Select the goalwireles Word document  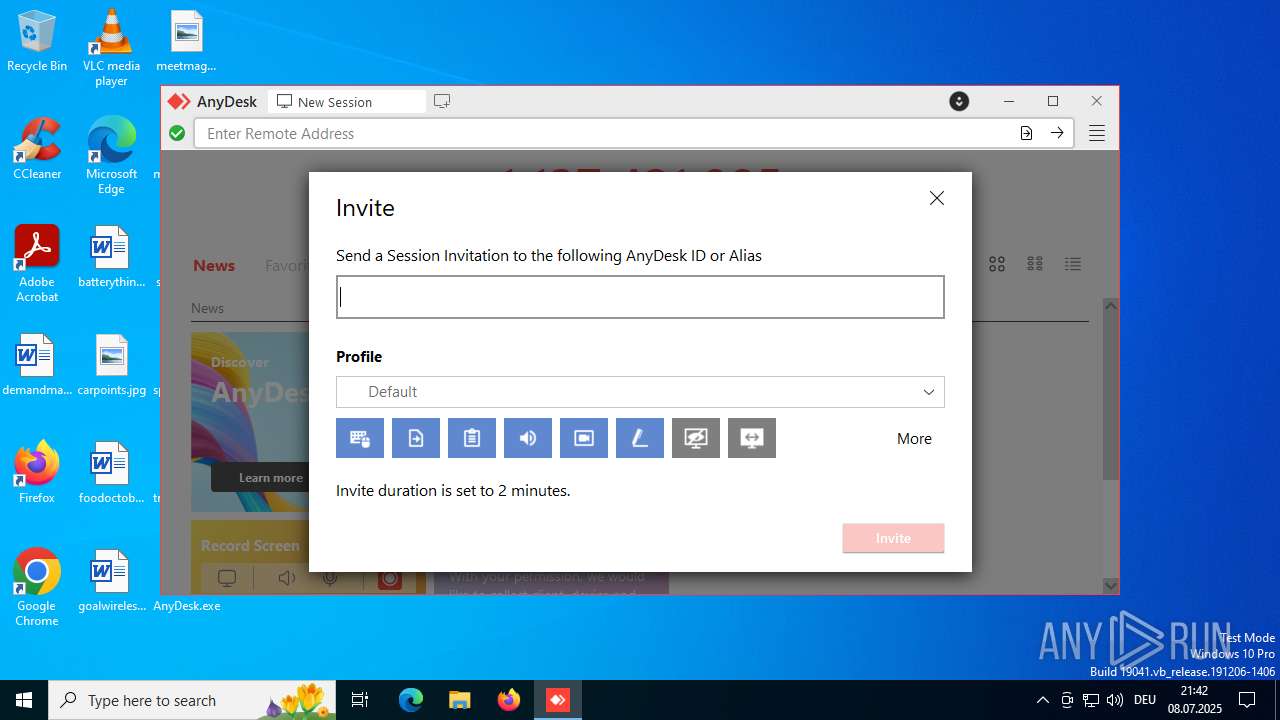click(111, 581)
